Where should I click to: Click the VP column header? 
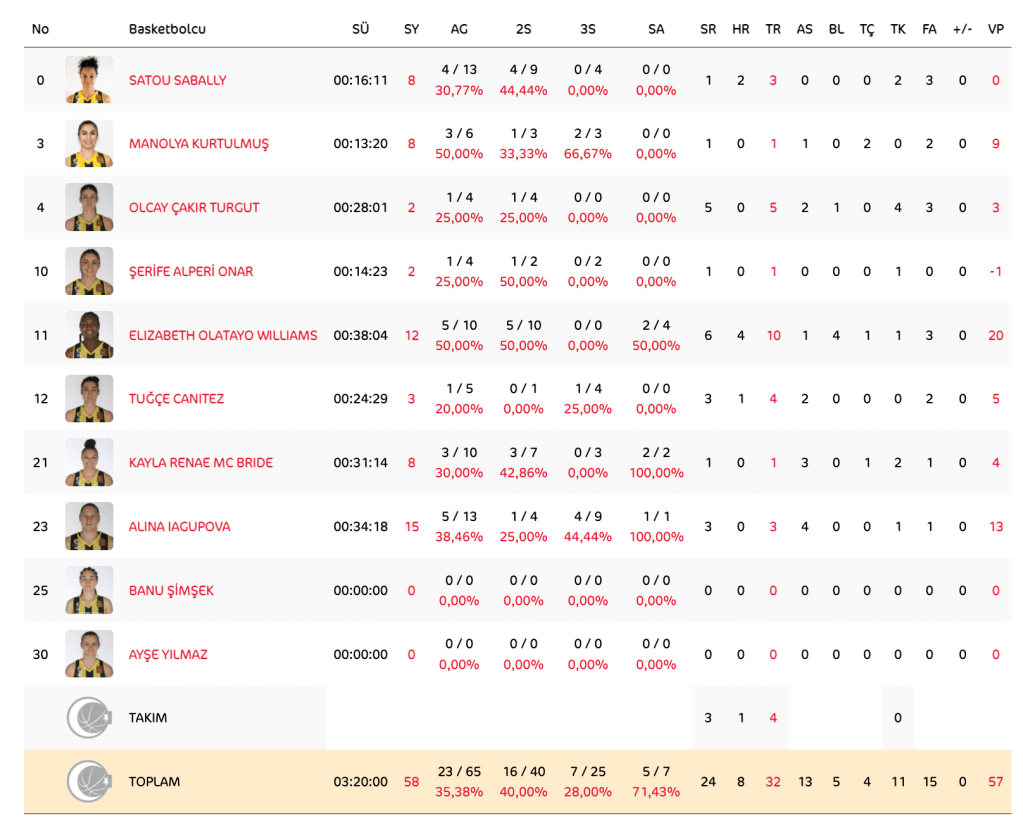coord(995,29)
